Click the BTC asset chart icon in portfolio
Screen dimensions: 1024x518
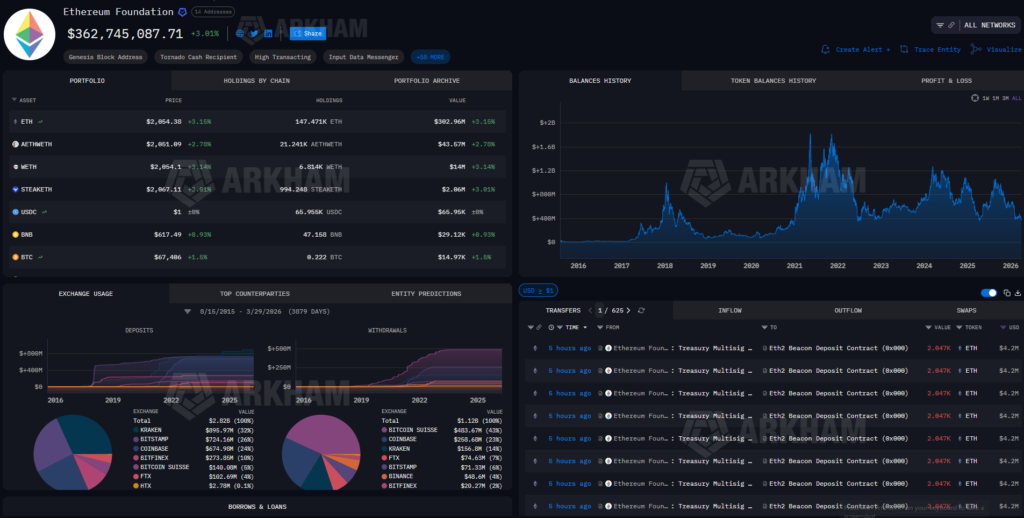(x=40, y=257)
